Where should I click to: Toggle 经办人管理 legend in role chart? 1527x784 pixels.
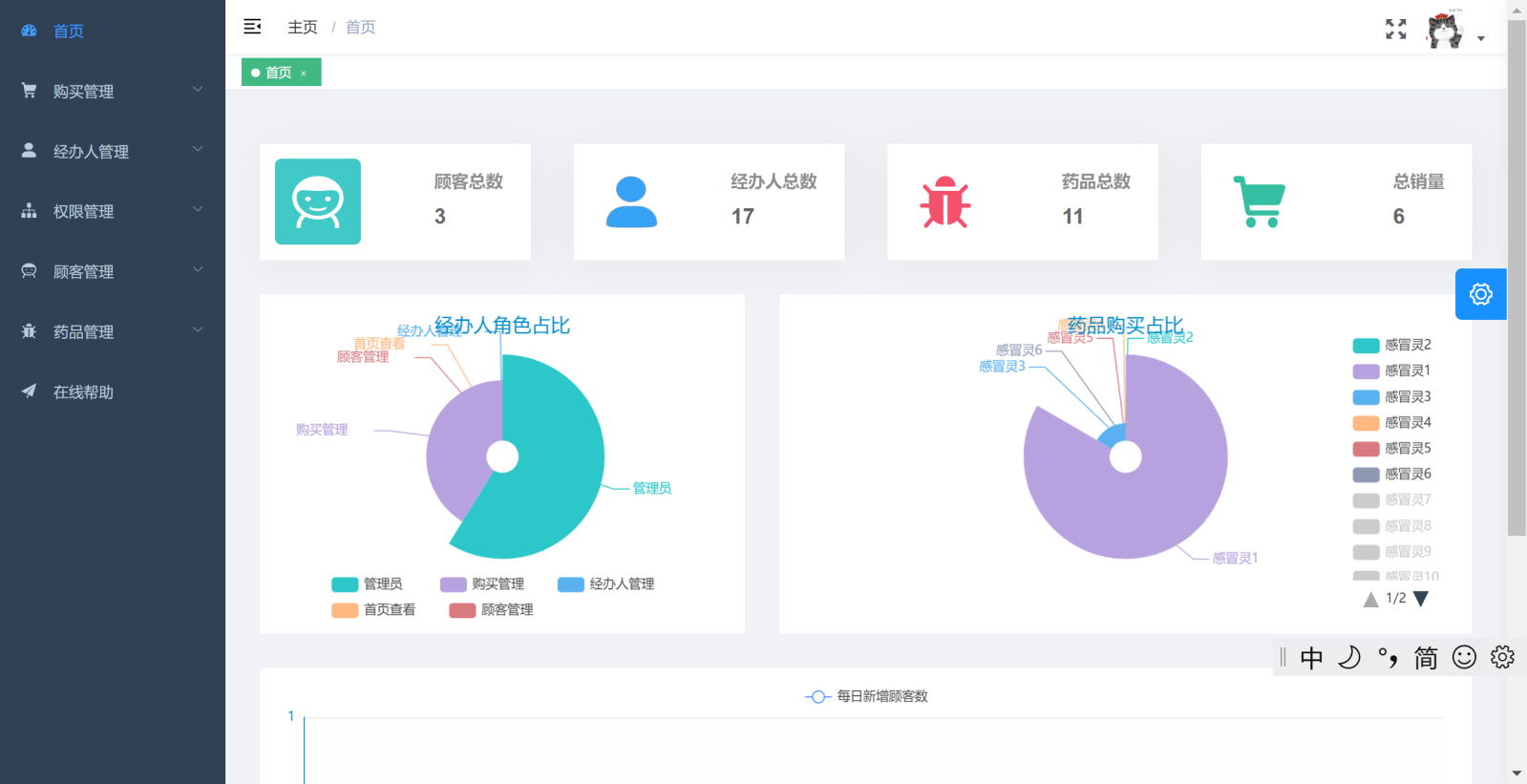(605, 584)
